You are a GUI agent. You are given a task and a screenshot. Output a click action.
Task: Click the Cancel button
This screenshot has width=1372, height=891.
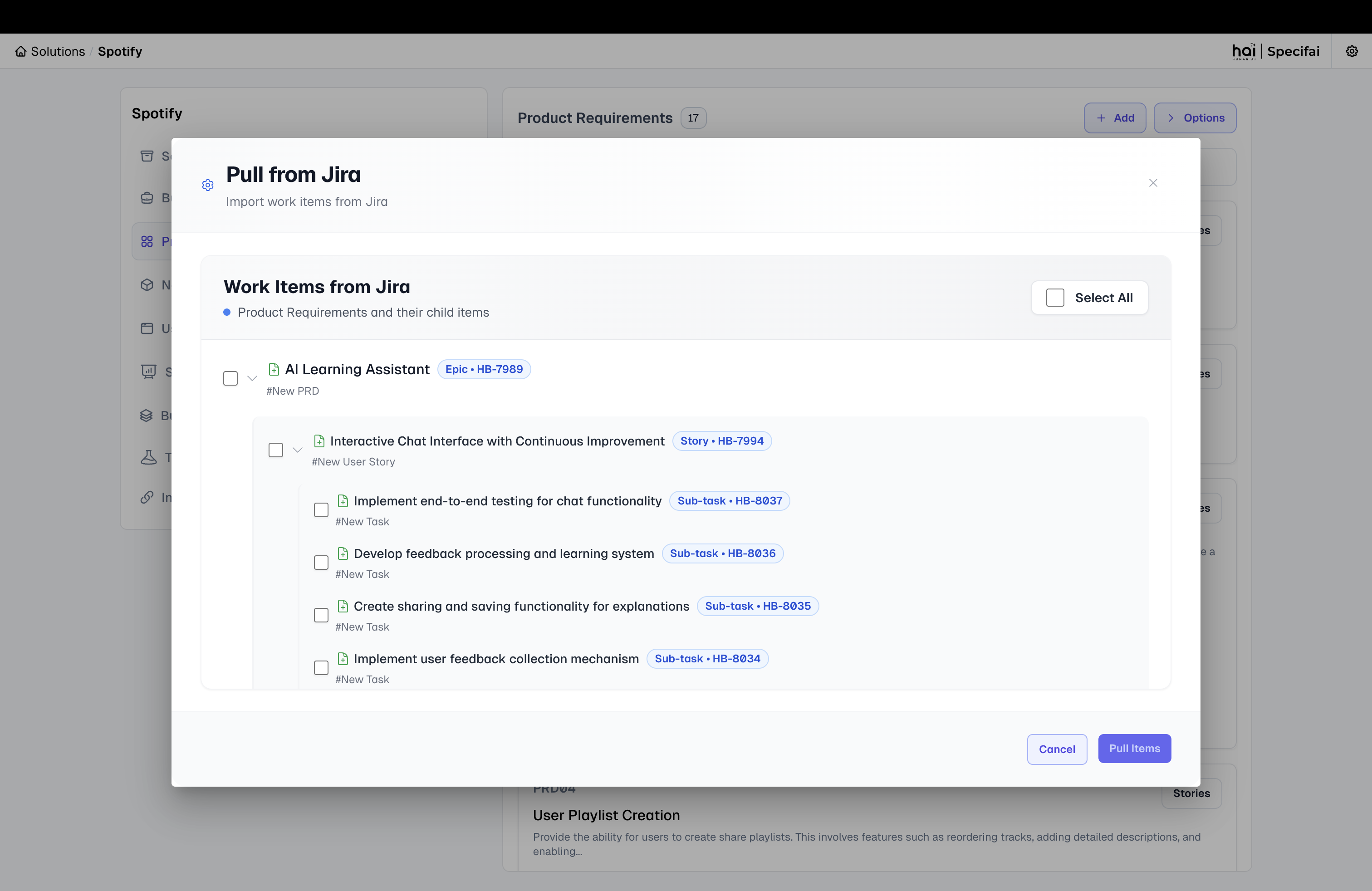click(1057, 749)
